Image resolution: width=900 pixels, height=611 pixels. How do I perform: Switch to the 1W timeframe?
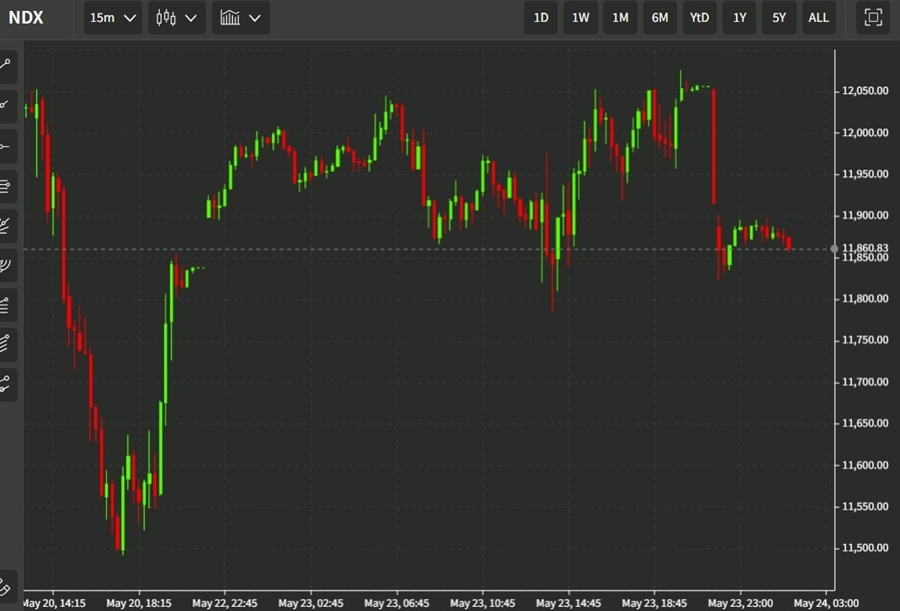pyautogui.click(x=580, y=17)
